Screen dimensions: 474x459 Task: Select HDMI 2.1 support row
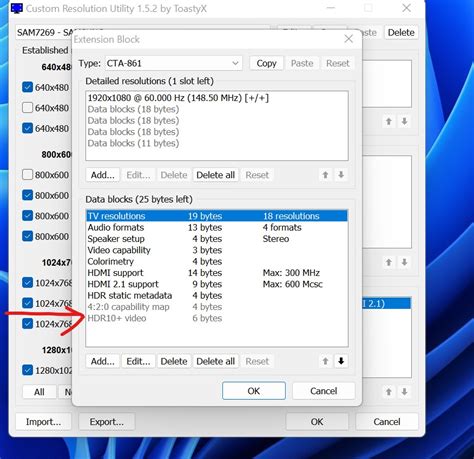[x=217, y=284]
